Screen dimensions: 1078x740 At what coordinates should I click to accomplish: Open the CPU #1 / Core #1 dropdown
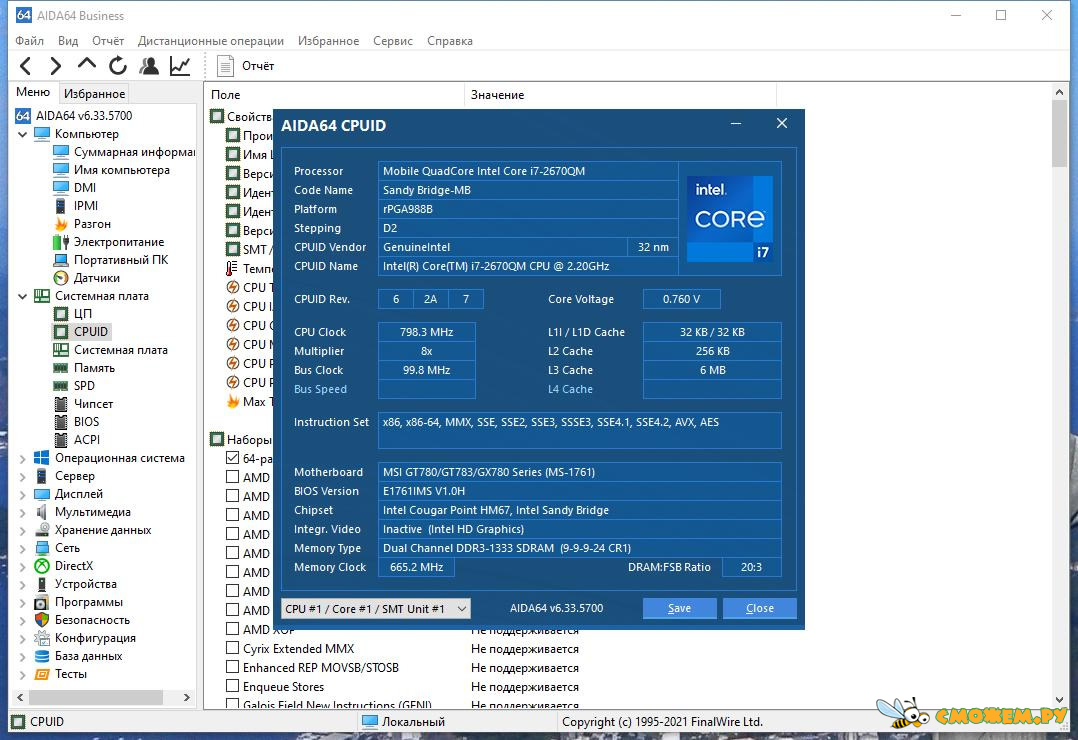[x=375, y=609]
